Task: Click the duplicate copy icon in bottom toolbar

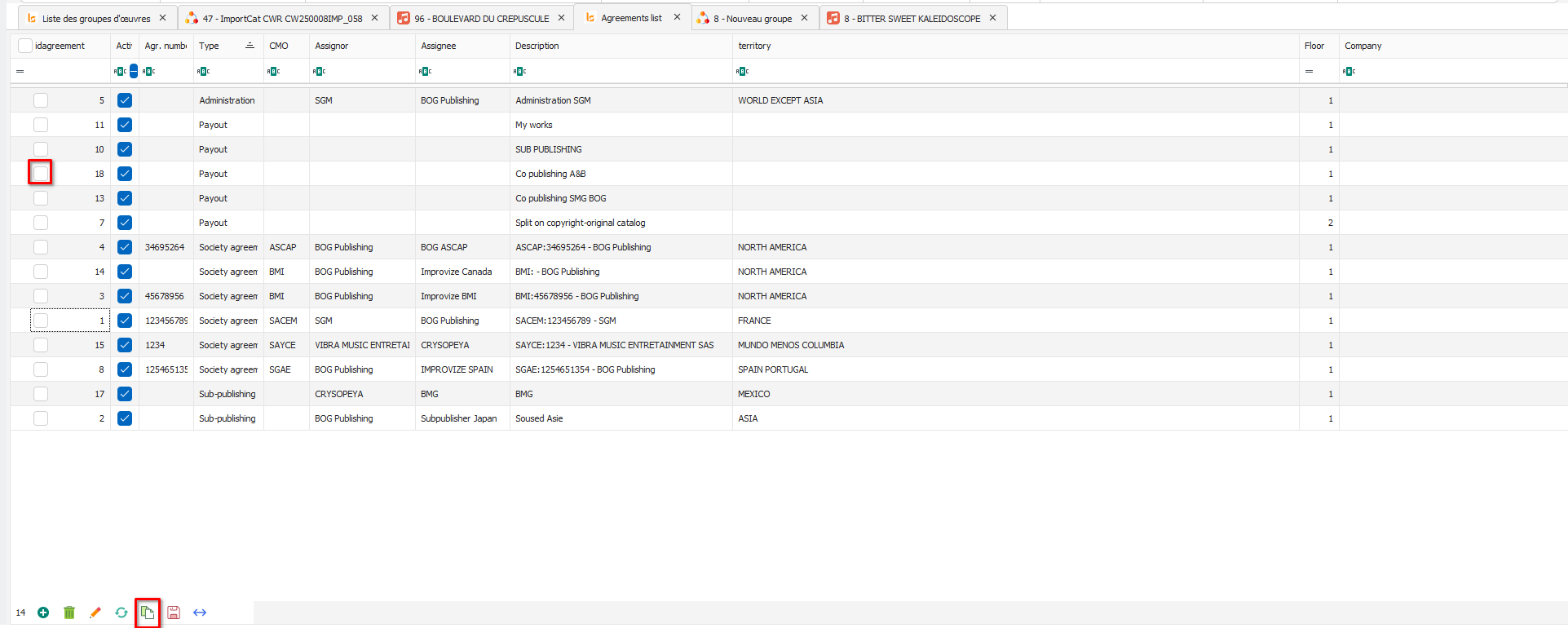Action: pyautogui.click(x=148, y=613)
